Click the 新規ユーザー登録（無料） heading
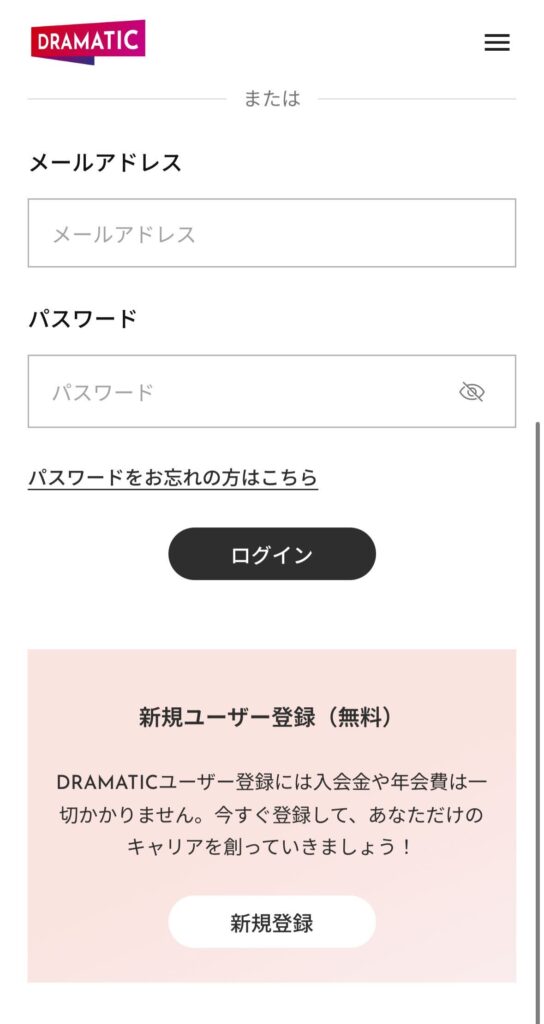The image size is (544, 1024). 267,718
